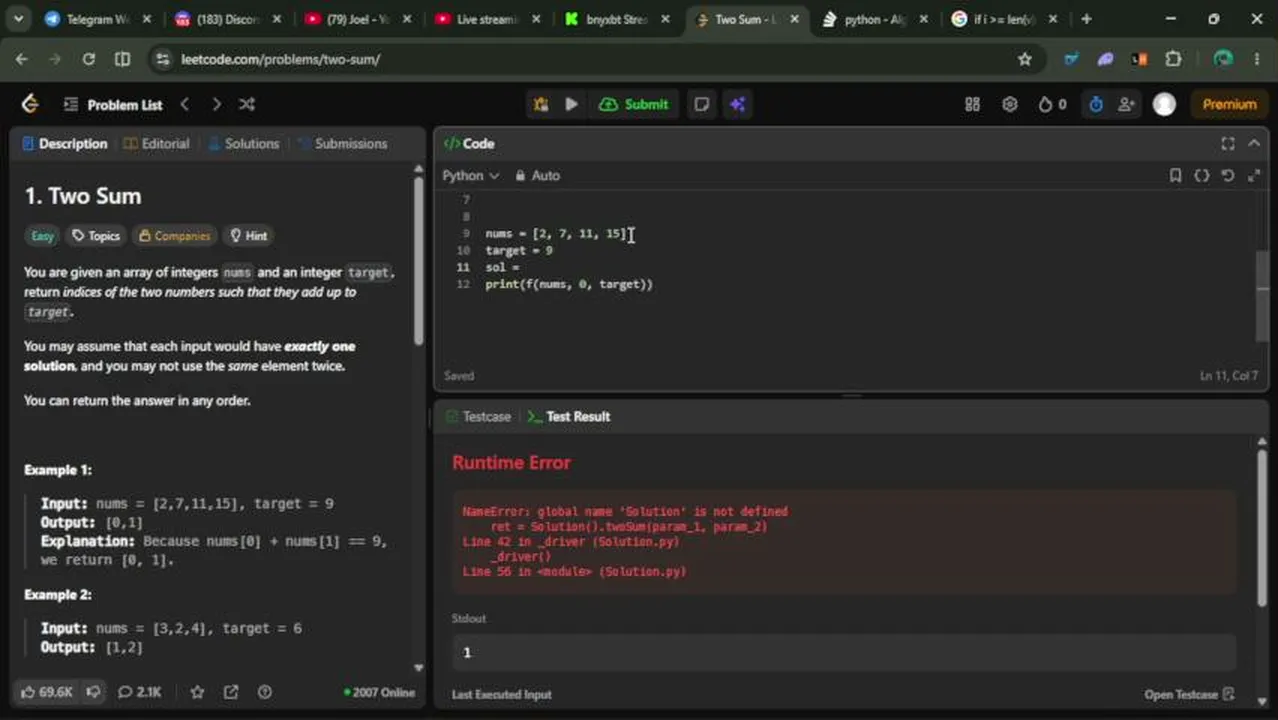Switch to the Discord browser tab
This screenshot has width=1278, height=720.
228,19
